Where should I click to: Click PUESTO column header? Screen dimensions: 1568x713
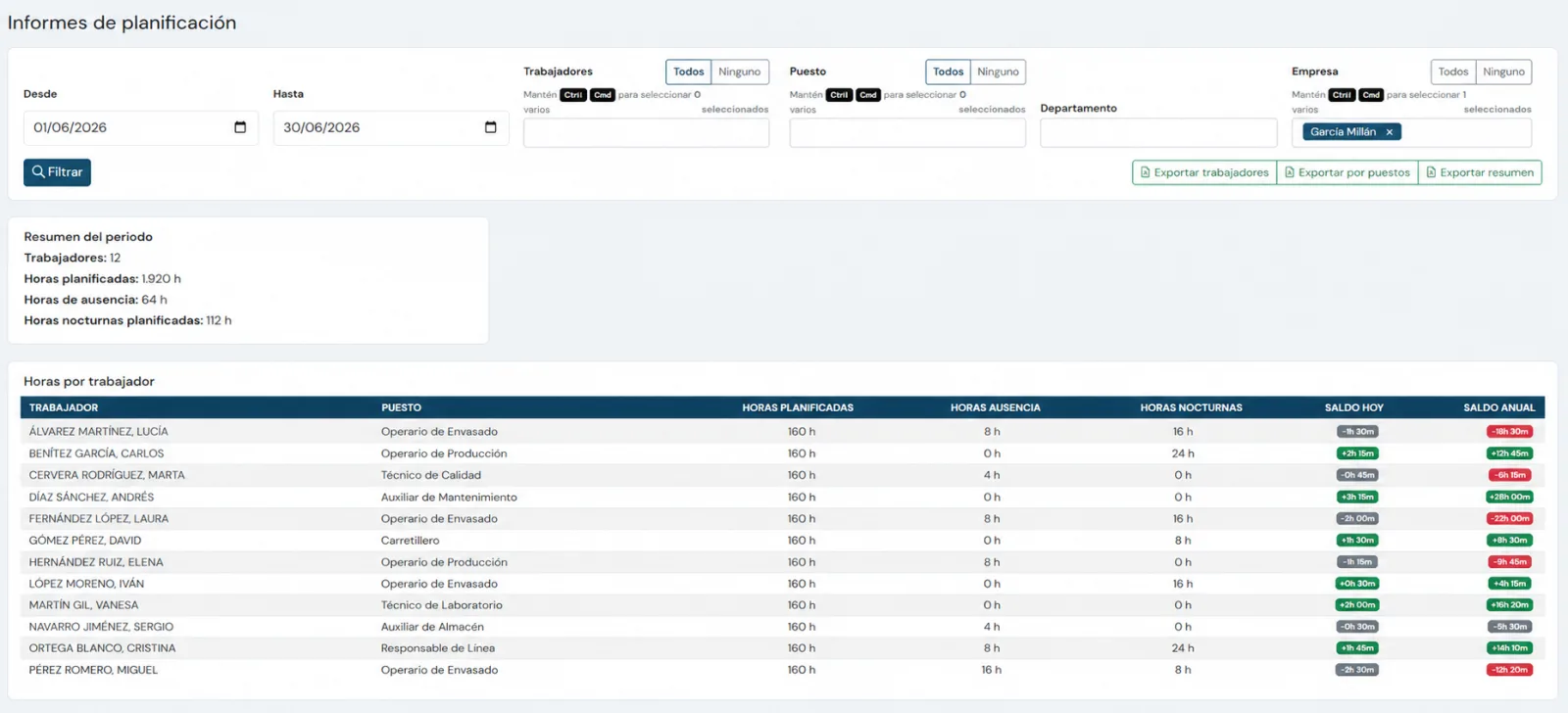coord(401,407)
